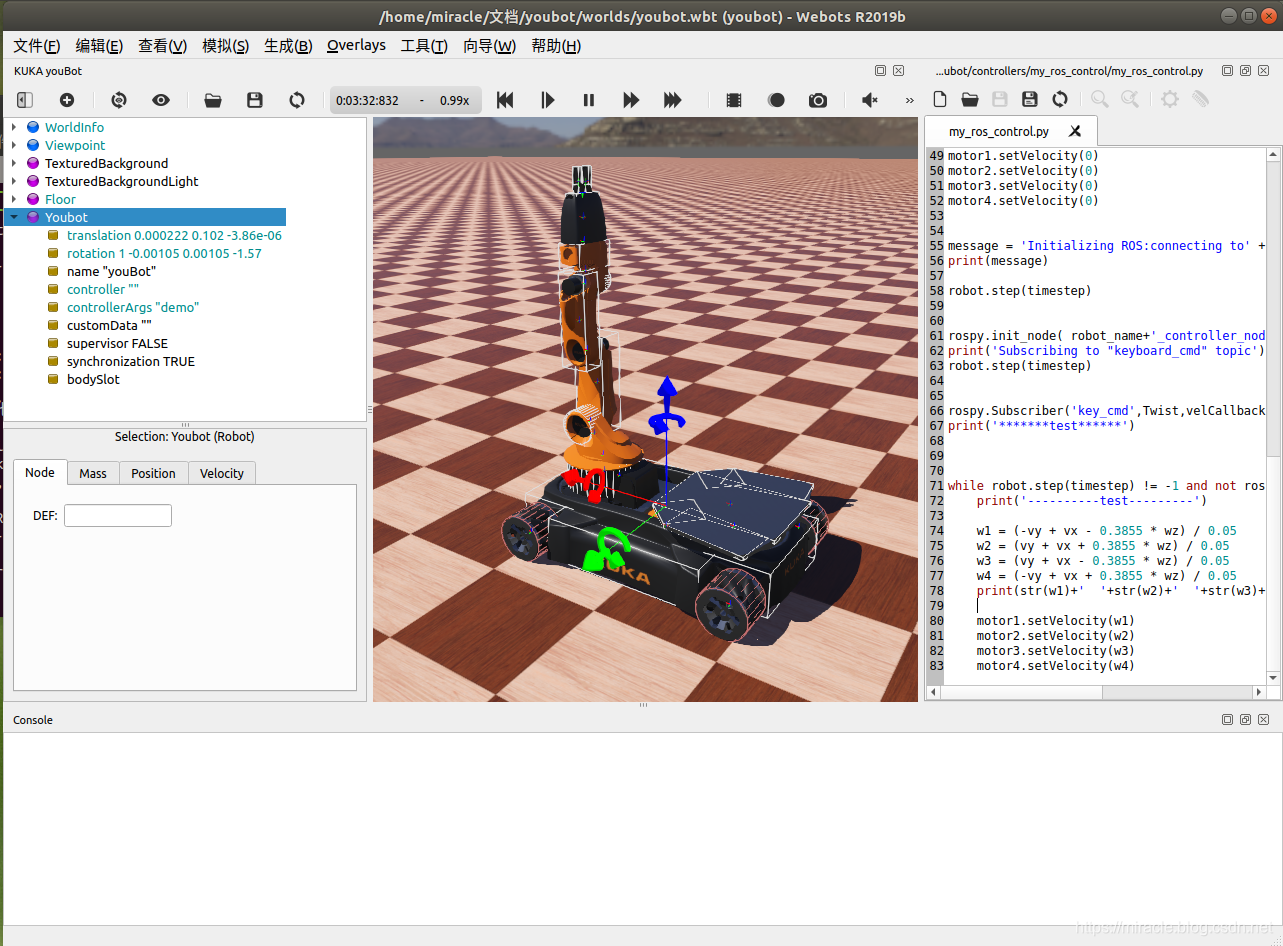The height and width of the screenshot is (946, 1283).
Task: Switch to the Velocity tab
Action: (x=222, y=473)
